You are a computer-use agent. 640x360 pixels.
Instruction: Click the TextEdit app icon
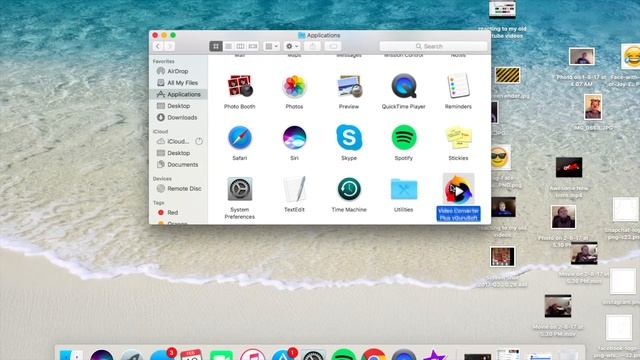point(294,189)
